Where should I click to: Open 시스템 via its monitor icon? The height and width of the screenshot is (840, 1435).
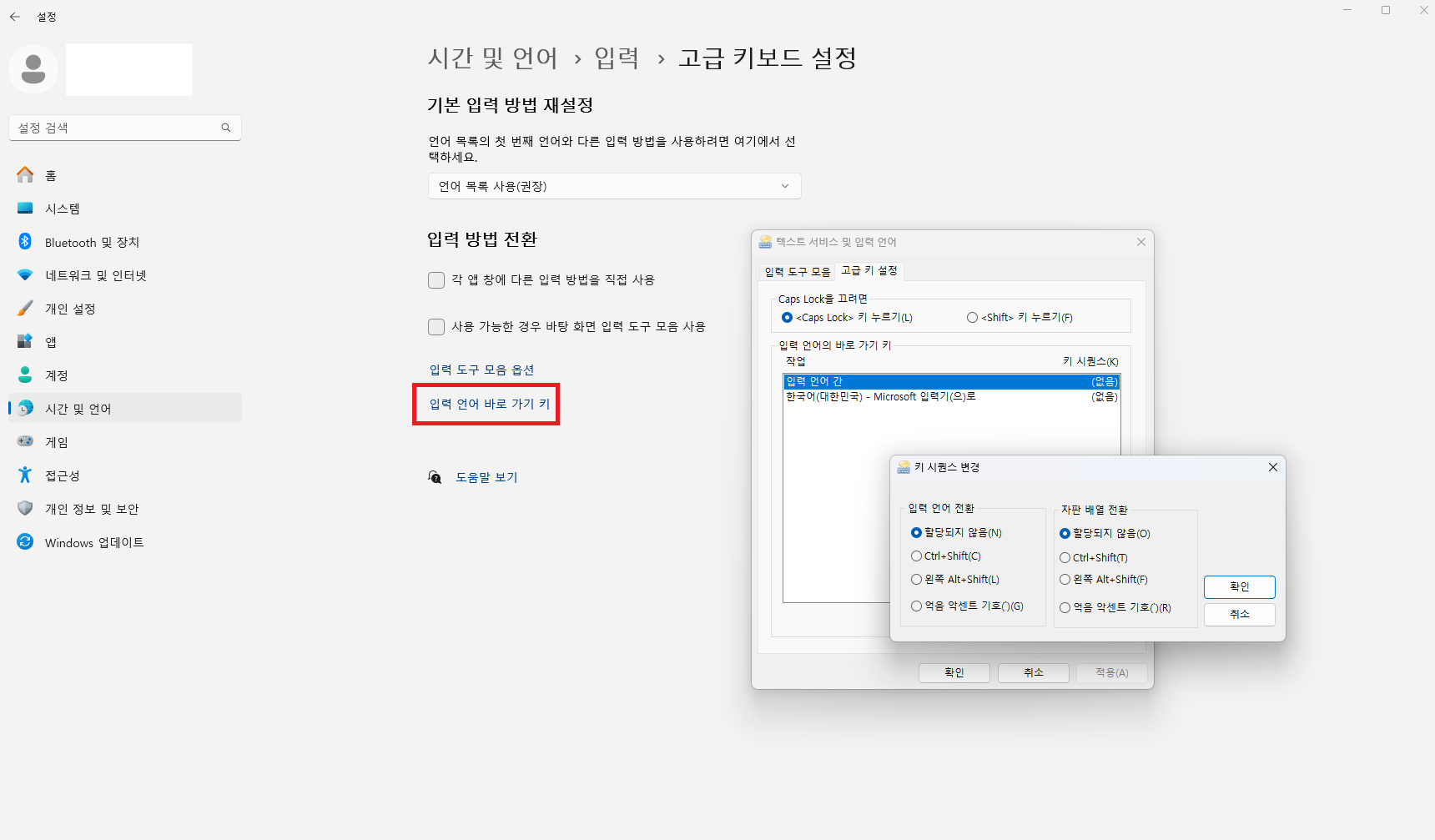[25, 209]
